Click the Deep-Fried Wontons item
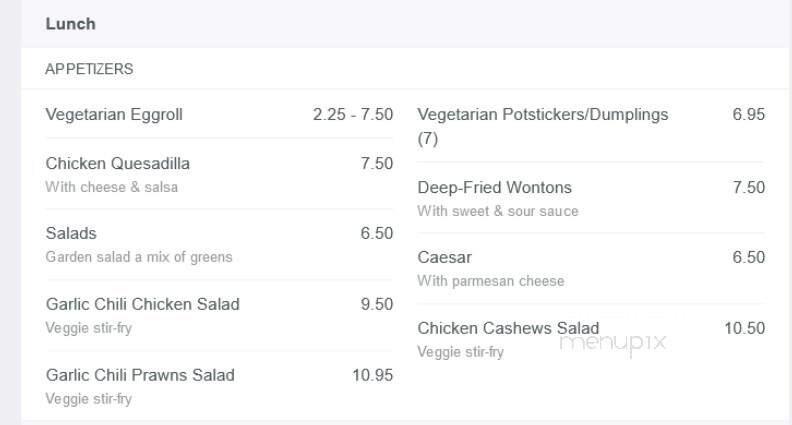The width and height of the screenshot is (792, 425). 494,187
